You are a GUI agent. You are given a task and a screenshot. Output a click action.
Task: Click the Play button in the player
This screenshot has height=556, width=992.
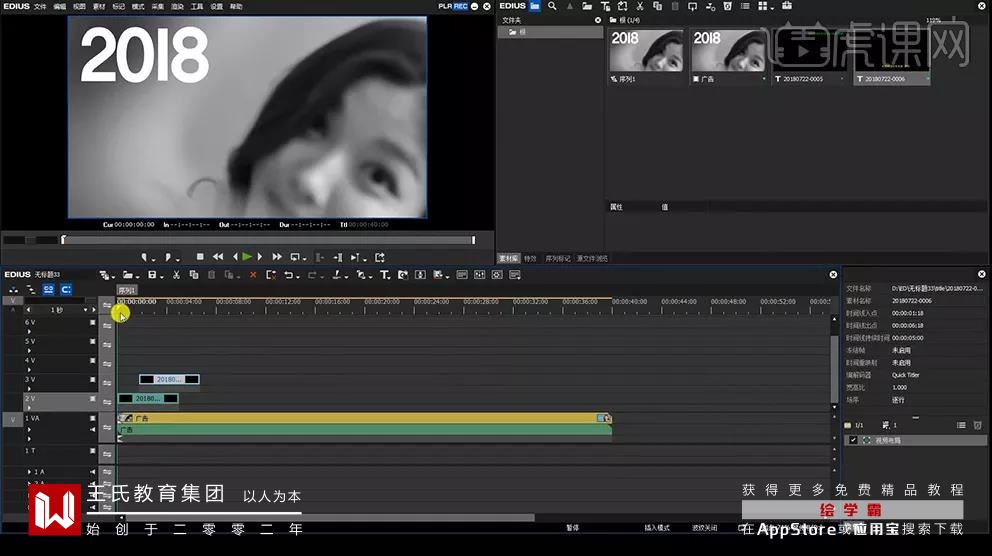point(247,257)
